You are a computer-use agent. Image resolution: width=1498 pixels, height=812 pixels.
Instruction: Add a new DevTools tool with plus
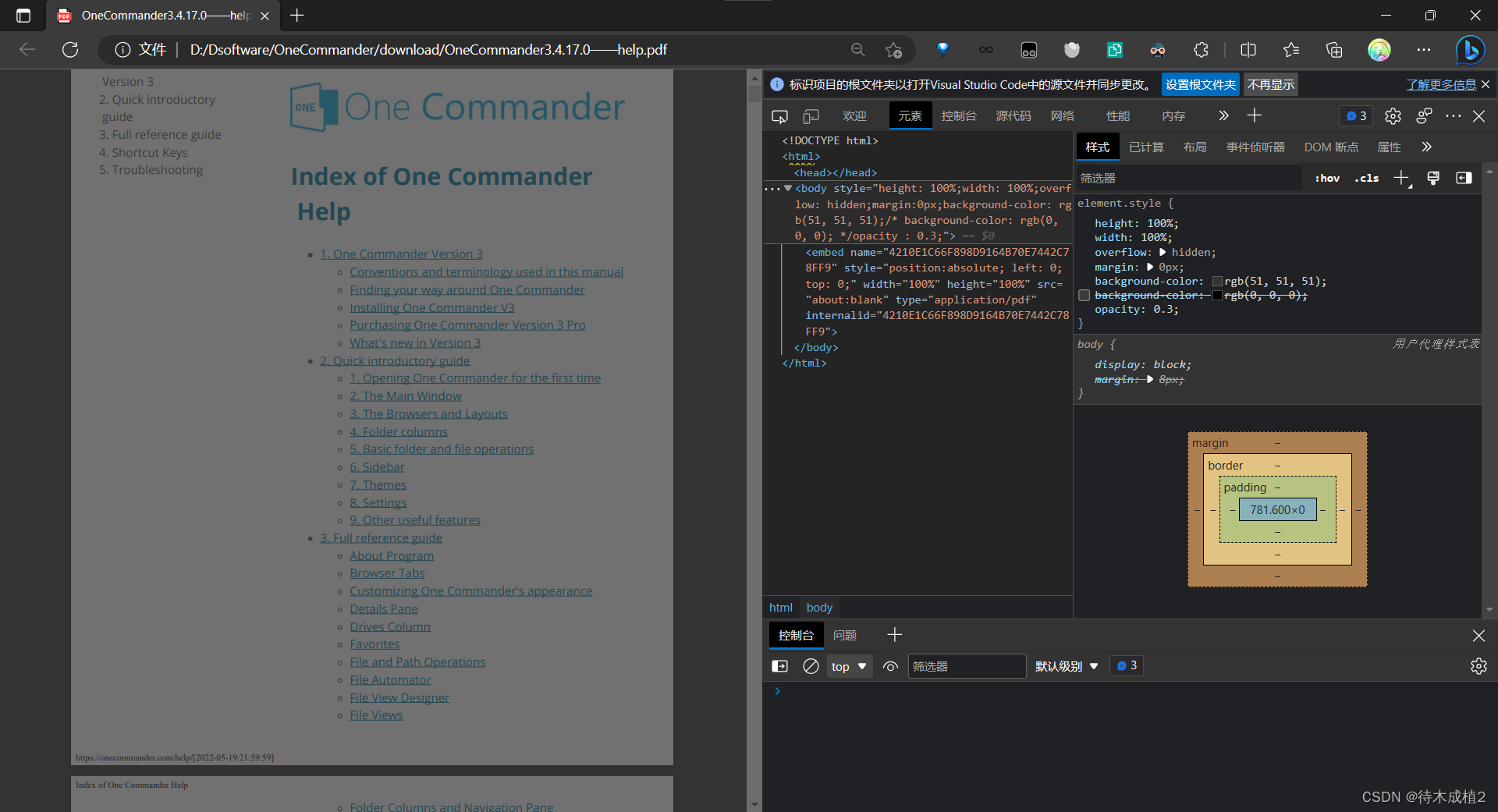pyautogui.click(x=1254, y=116)
